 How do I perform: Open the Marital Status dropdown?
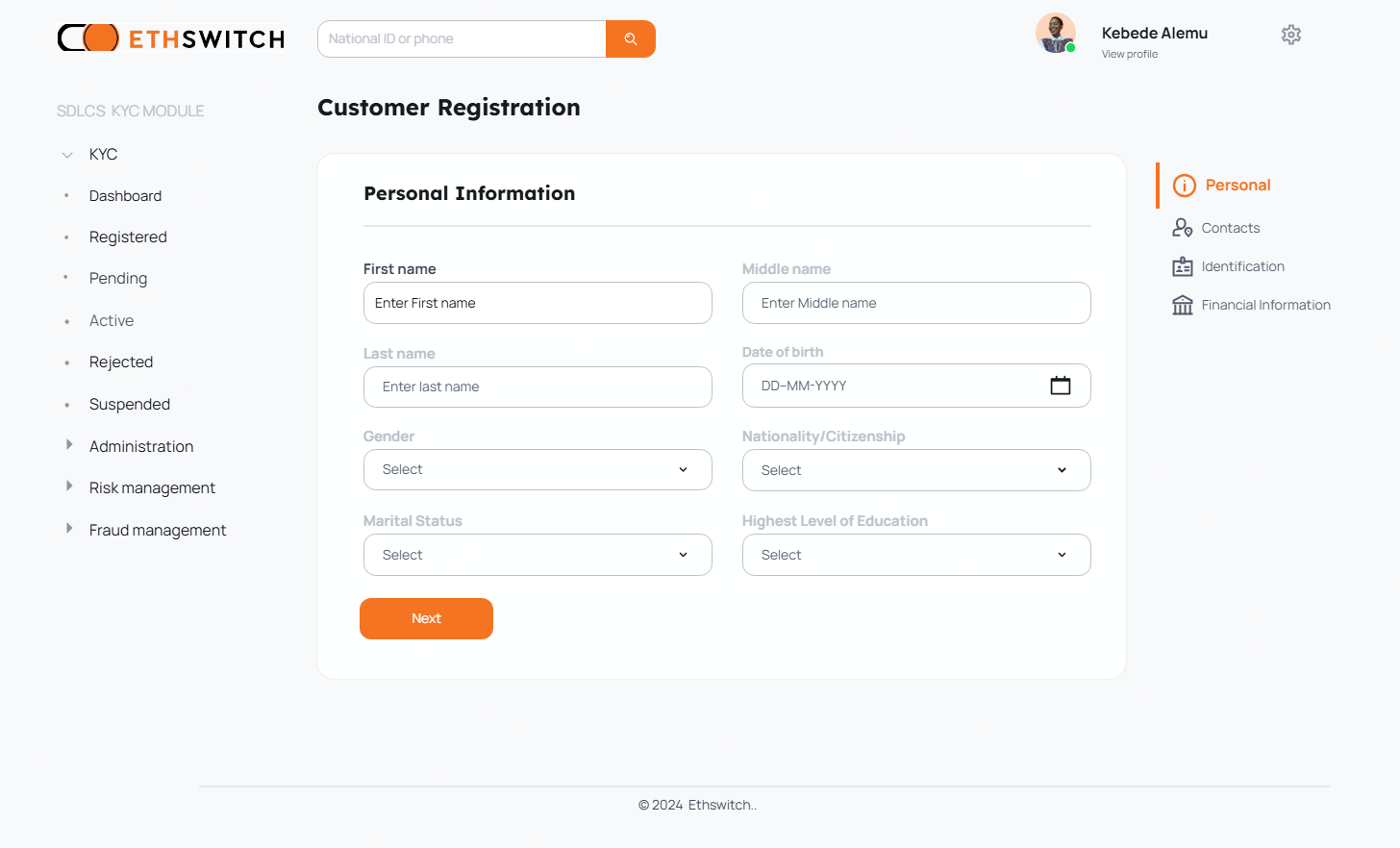(x=537, y=555)
